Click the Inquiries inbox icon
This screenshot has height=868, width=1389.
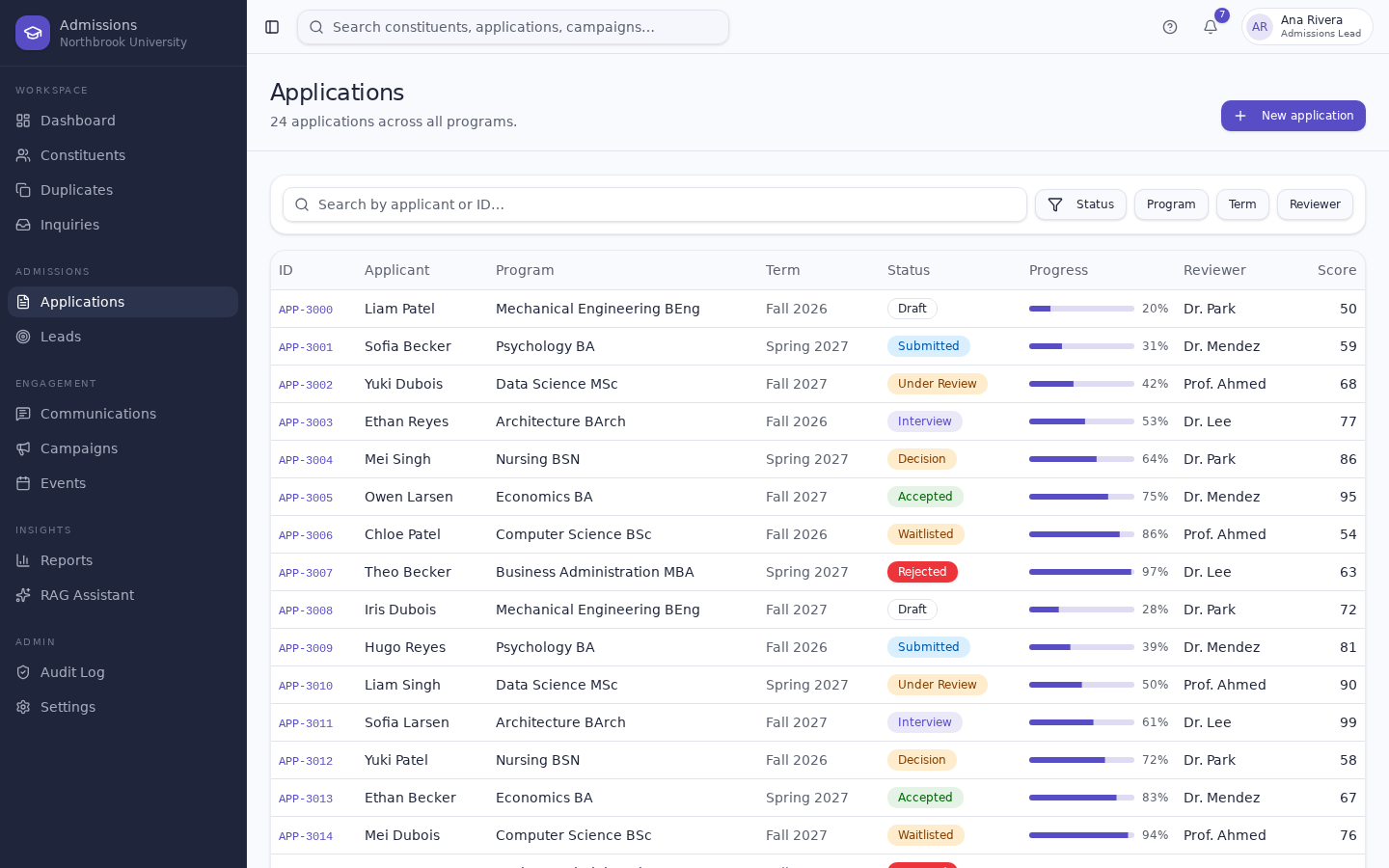point(23,225)
